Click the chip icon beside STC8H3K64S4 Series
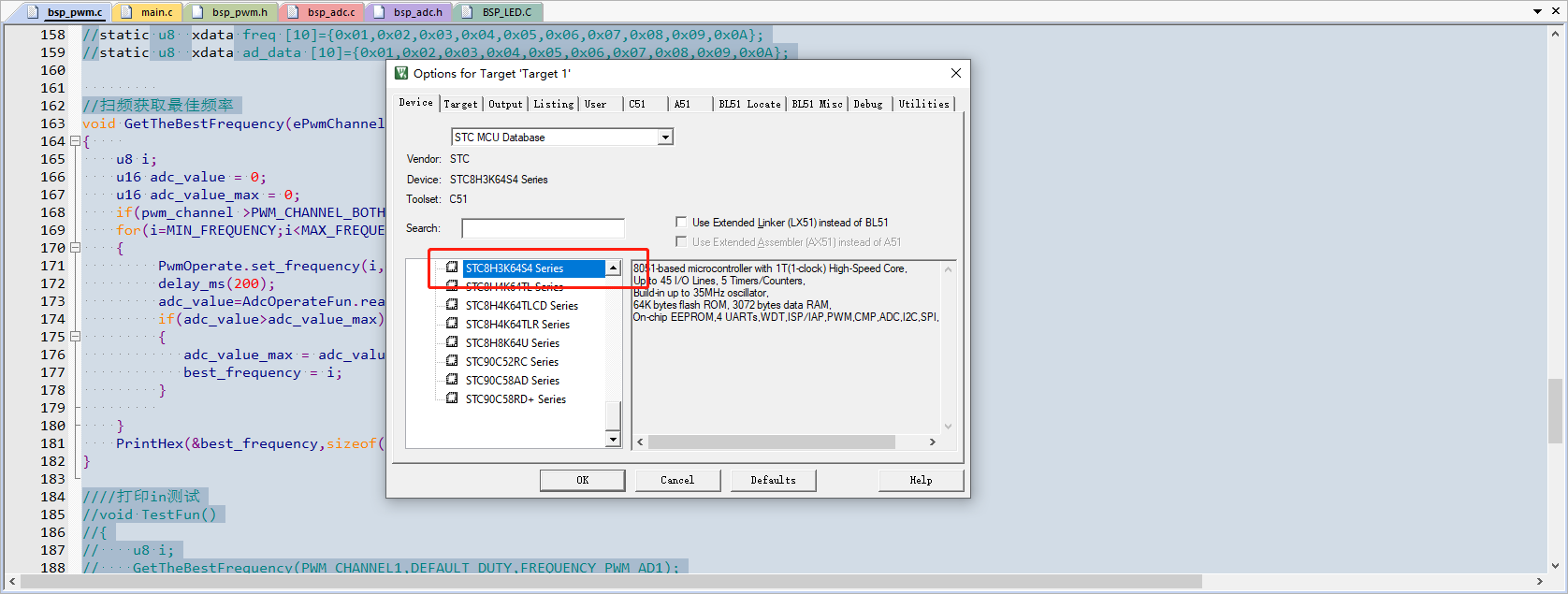Image resolution: width=1568 pixels, height=594 pixels. coord(452,268)
